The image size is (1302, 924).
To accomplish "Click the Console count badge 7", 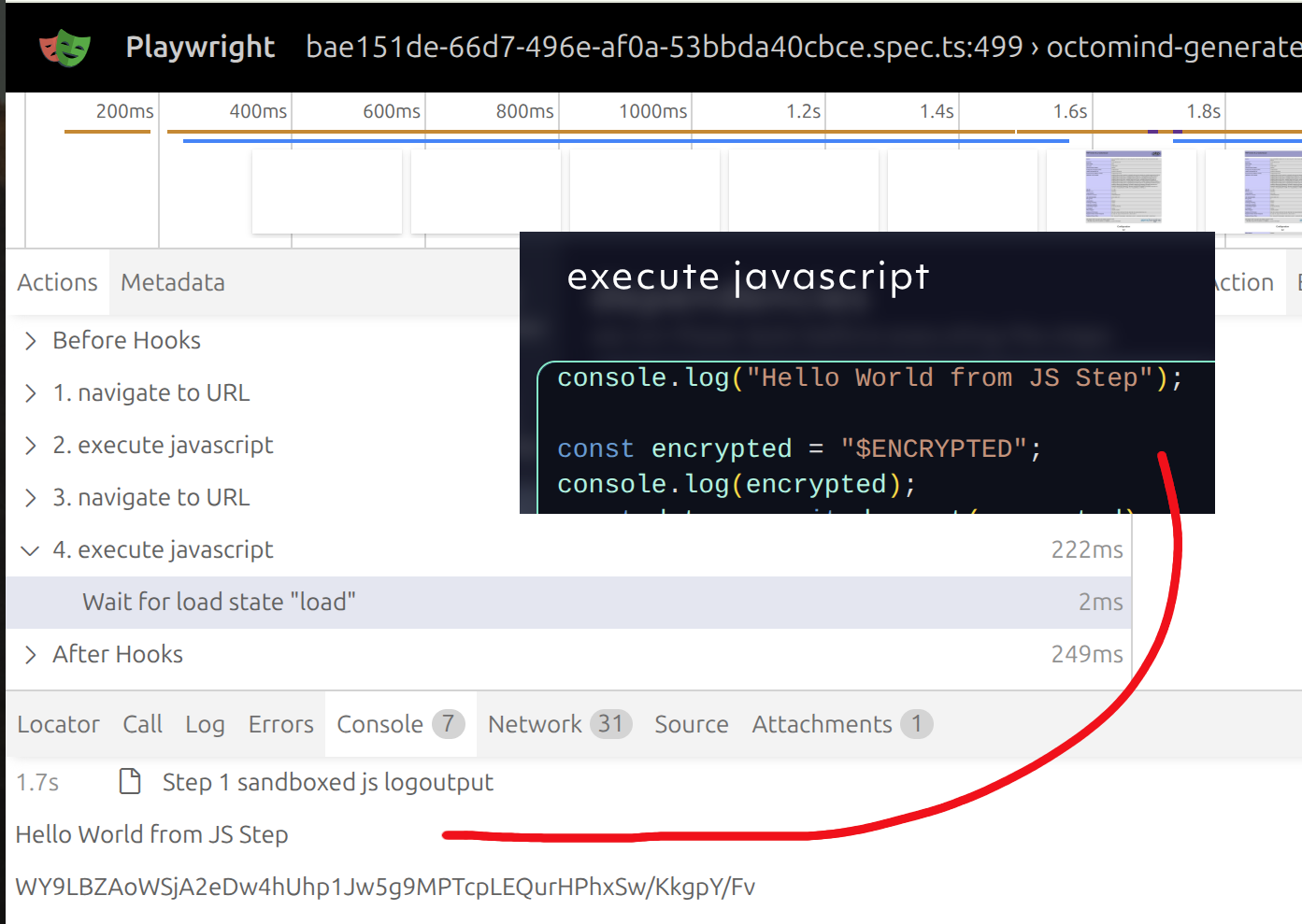I will pos(449,724).
